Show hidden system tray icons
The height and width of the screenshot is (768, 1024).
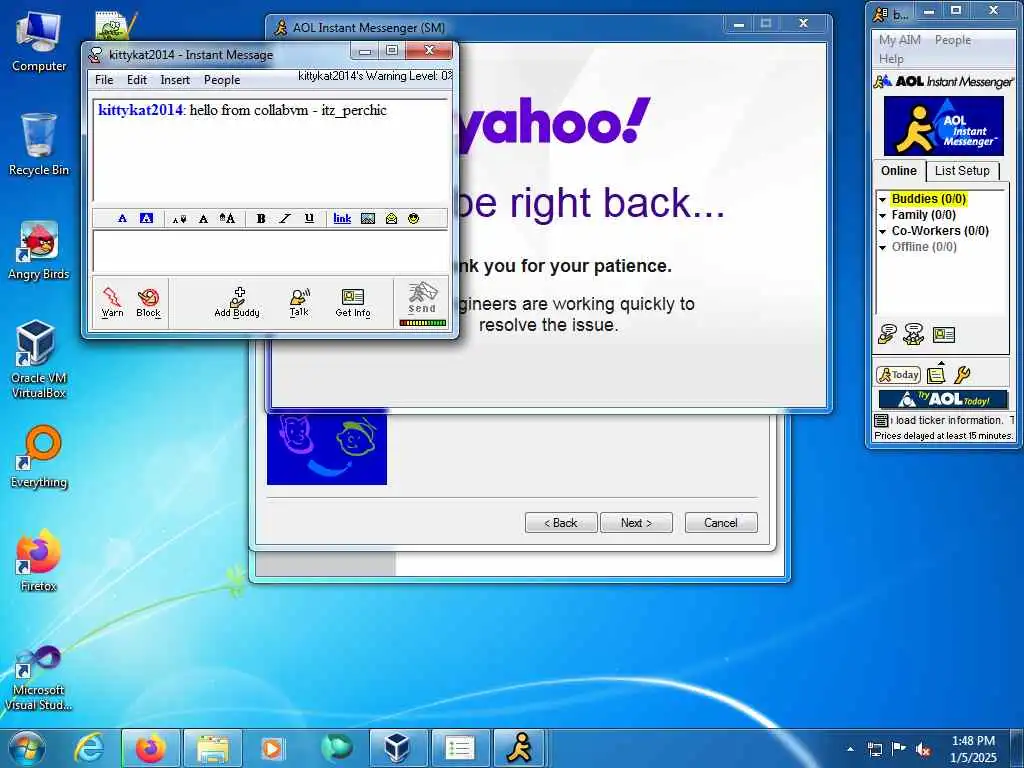(850, 749)
